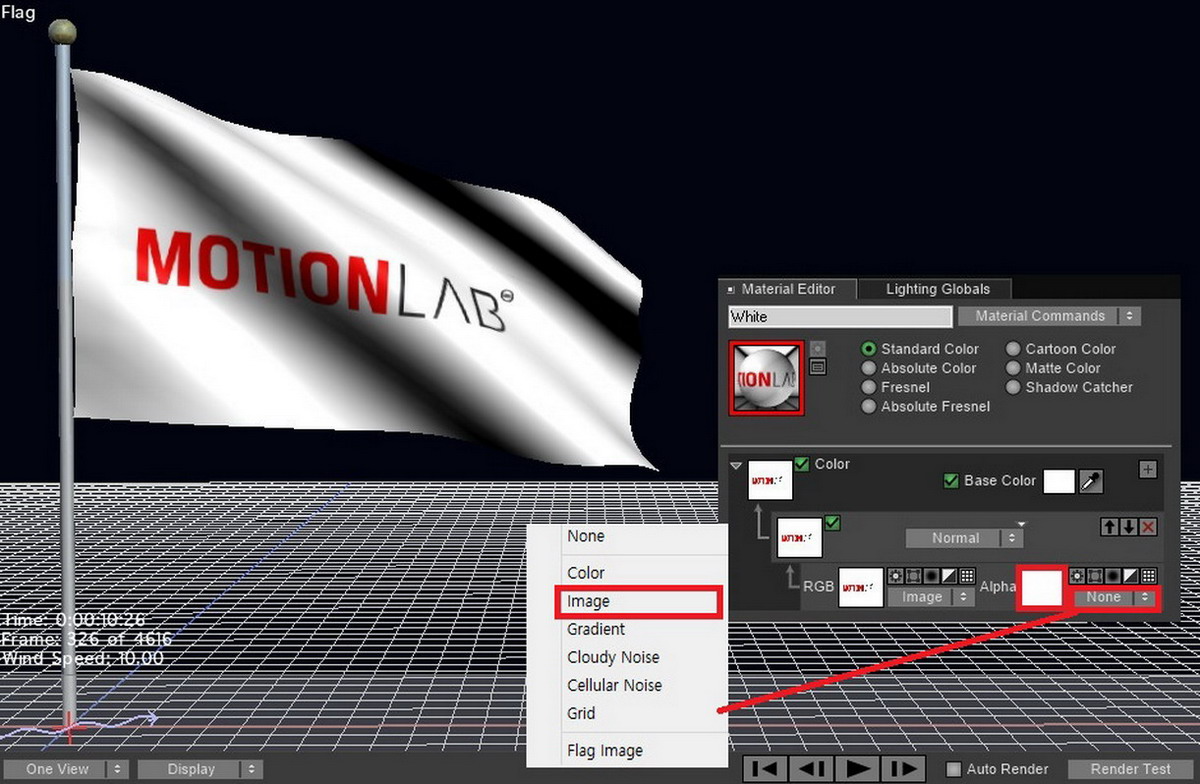Image resolution: width=1200 pixels, height=784 pixels.
Task: Select Standard Color radio button
Action: (x=869, y=349)
